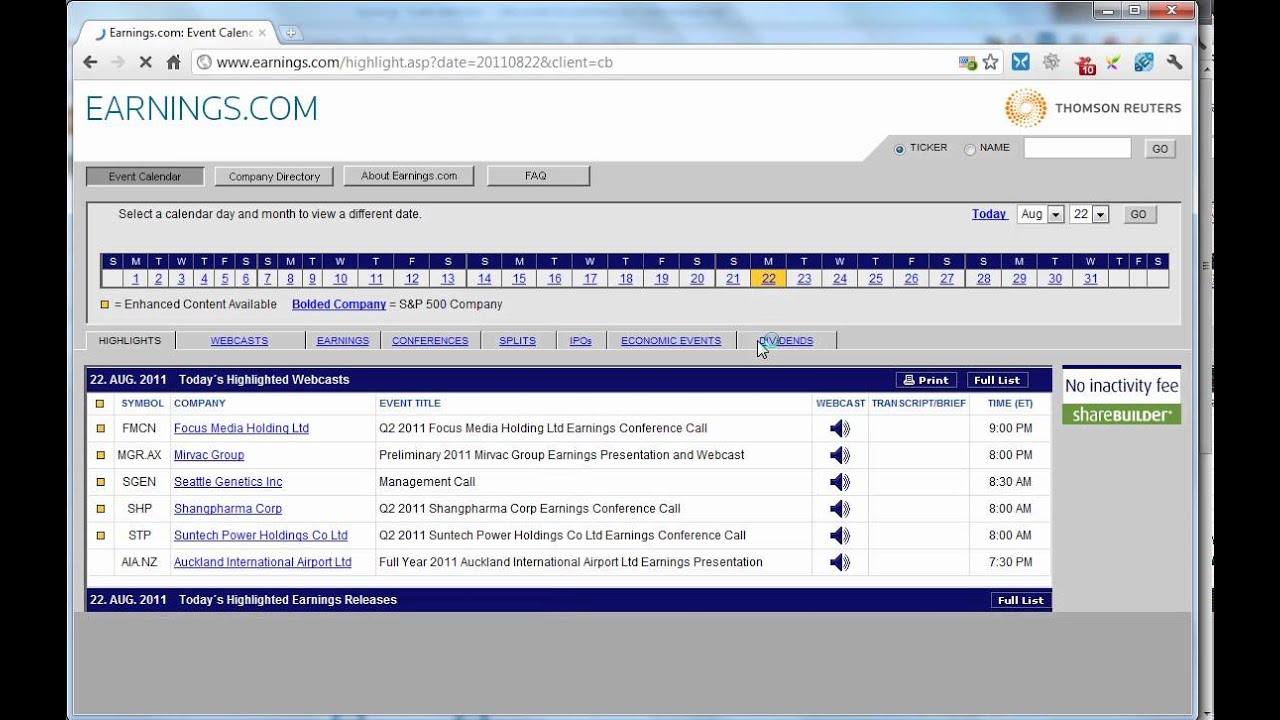The width and height of the screenshot is (1280, 720).
Task: Play the Suntech Power webcast audio icon
Action: (x=840, y=536)
